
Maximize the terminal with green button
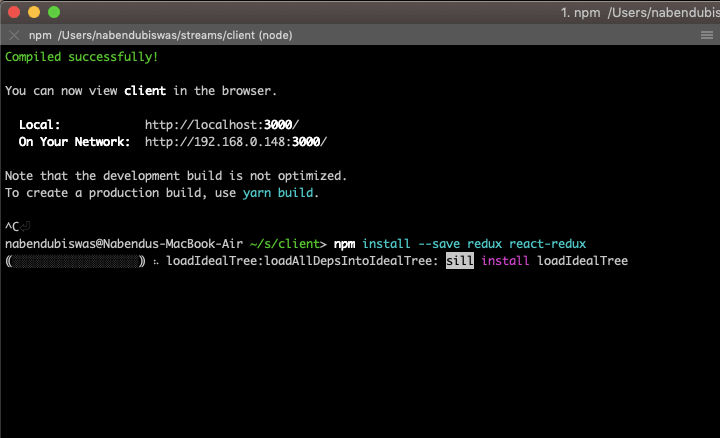coord(54,12)
